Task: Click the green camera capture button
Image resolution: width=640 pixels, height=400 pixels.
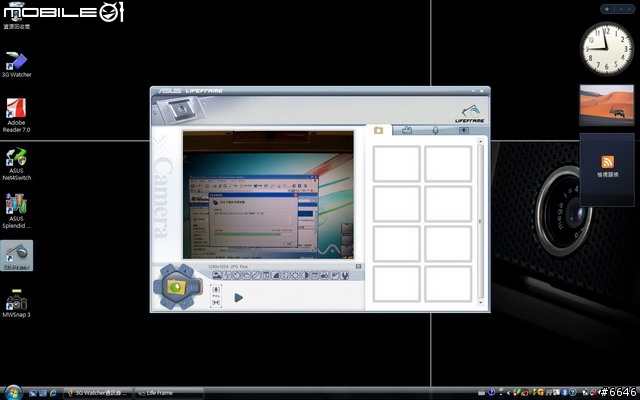Action: click(176, 287)
